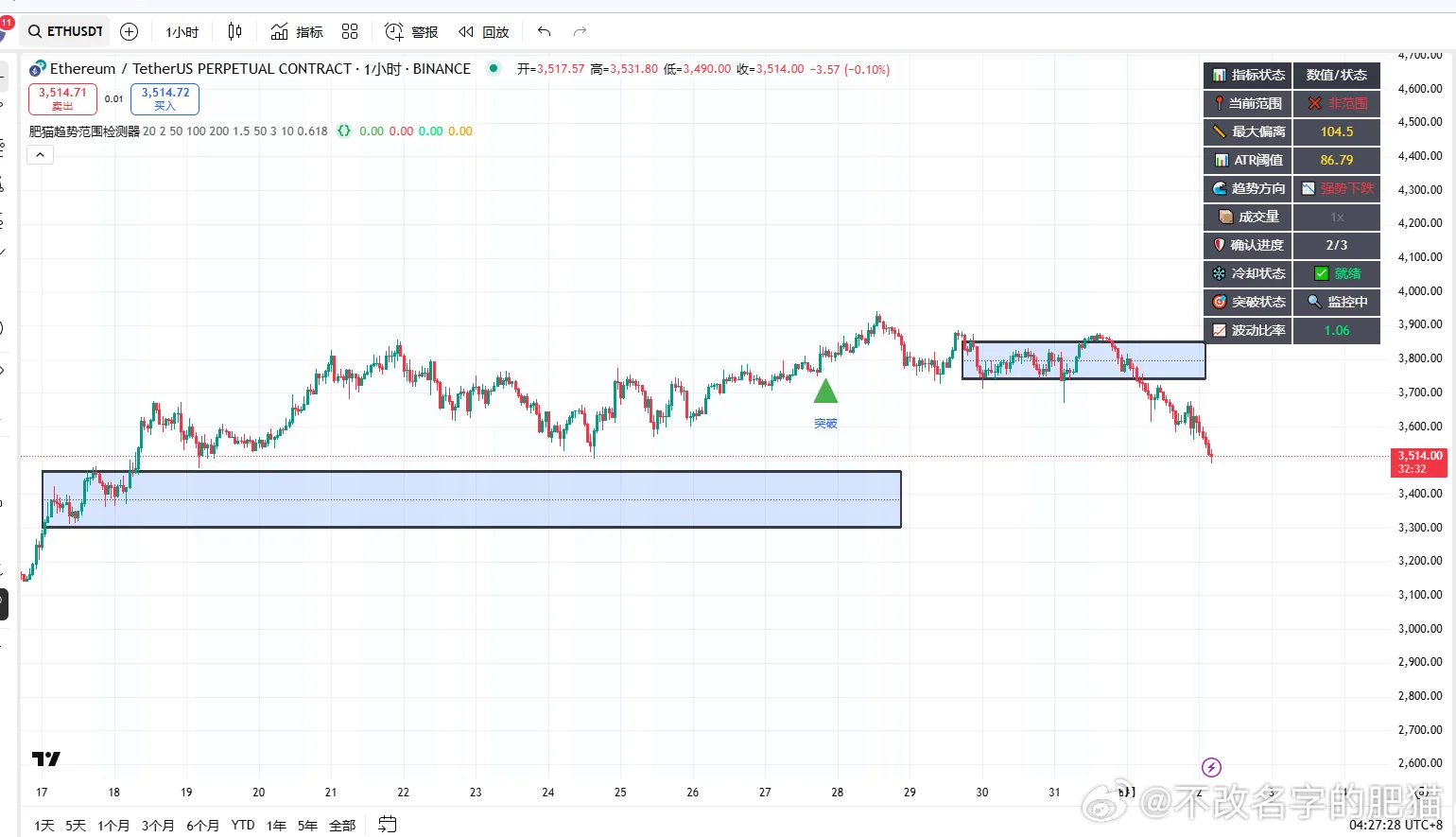Open candlestick chart style selector
The image size is (1456, 837).
click(x=234, y=31)
